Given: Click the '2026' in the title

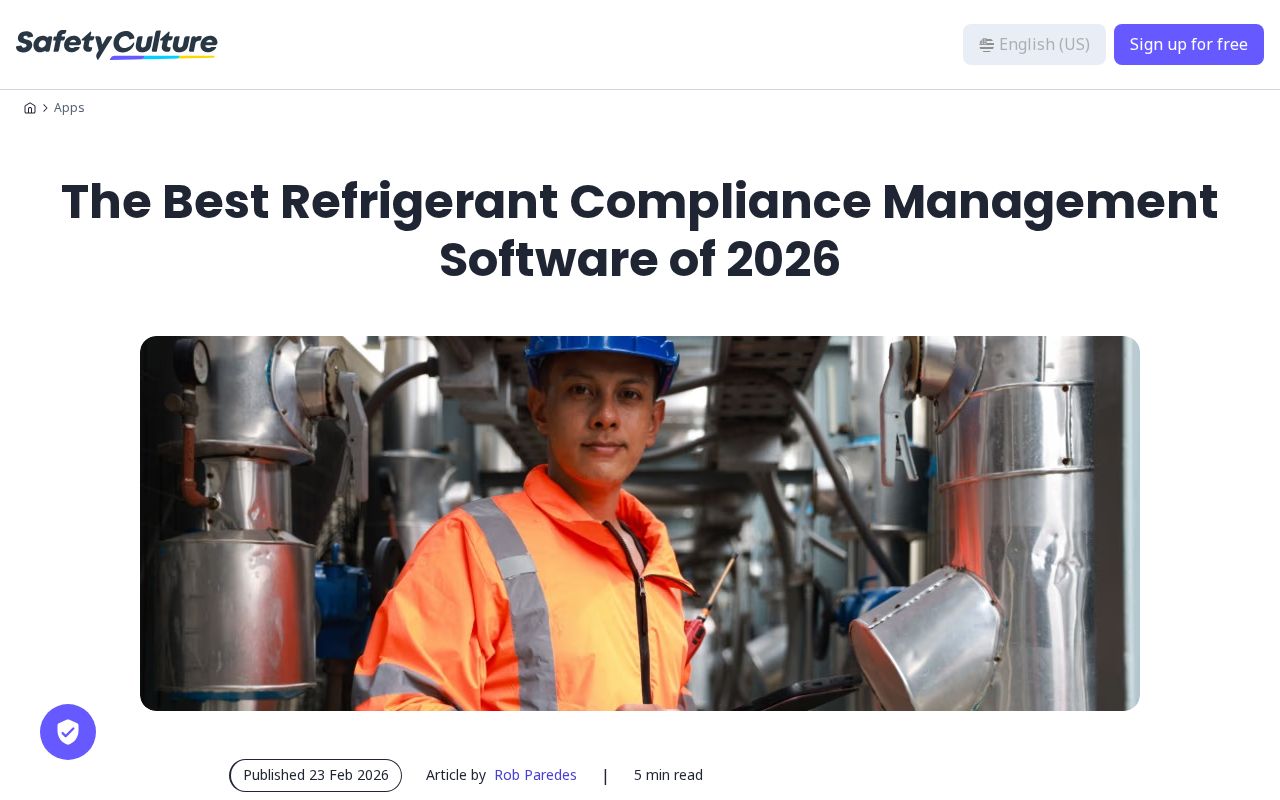Looking at the screenshot, I should click(x=783, y=260).
